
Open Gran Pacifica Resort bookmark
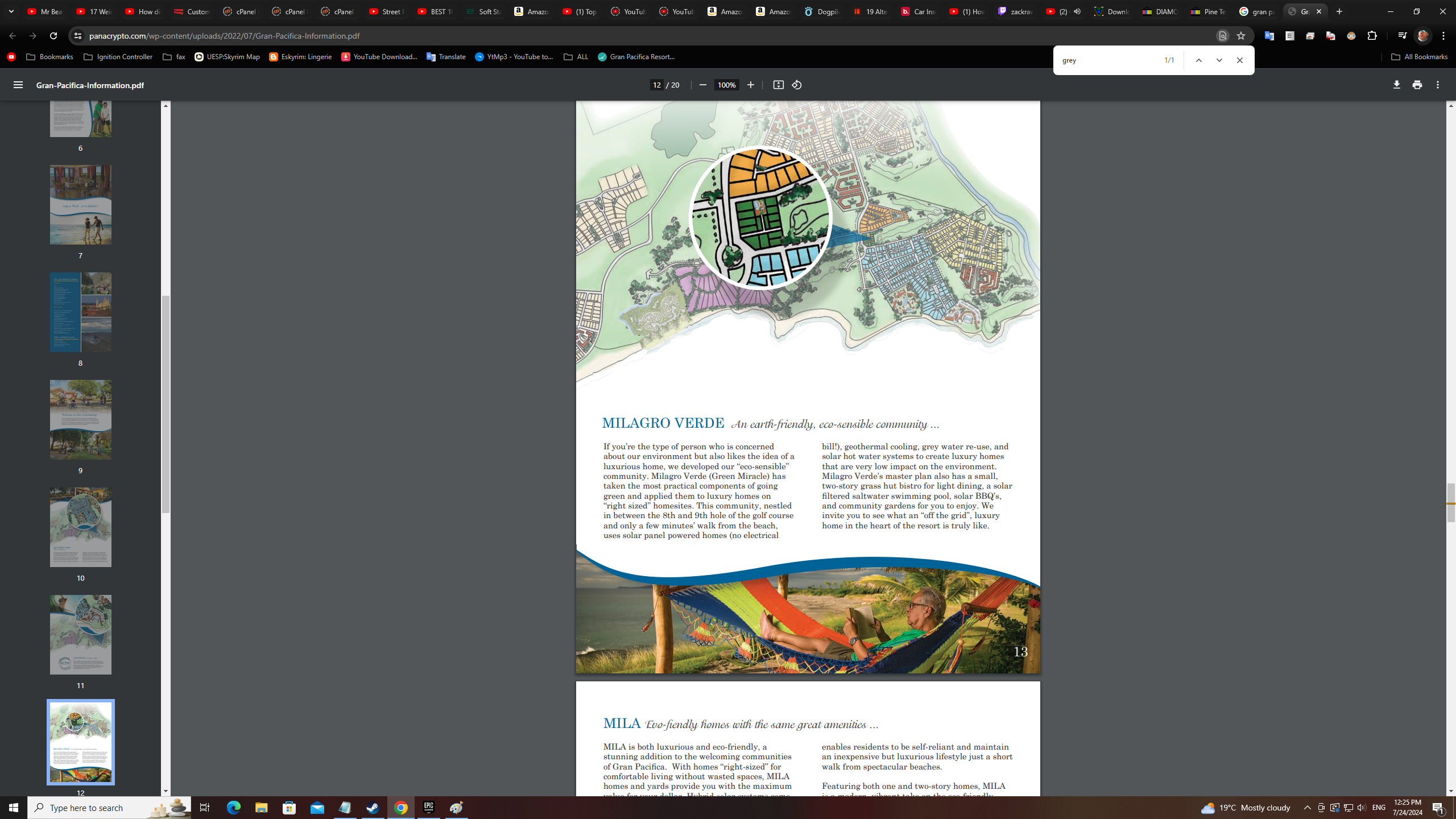[636, 57]
